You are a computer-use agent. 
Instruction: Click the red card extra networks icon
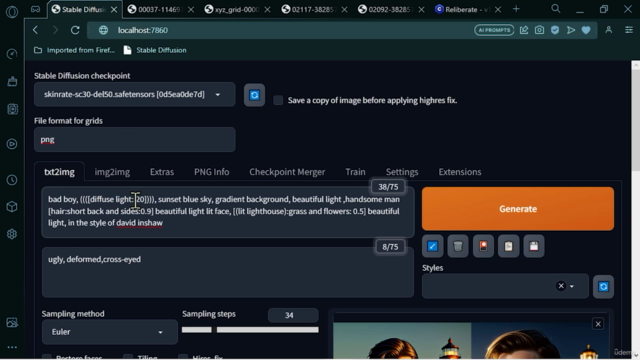(x=483, y=246)
